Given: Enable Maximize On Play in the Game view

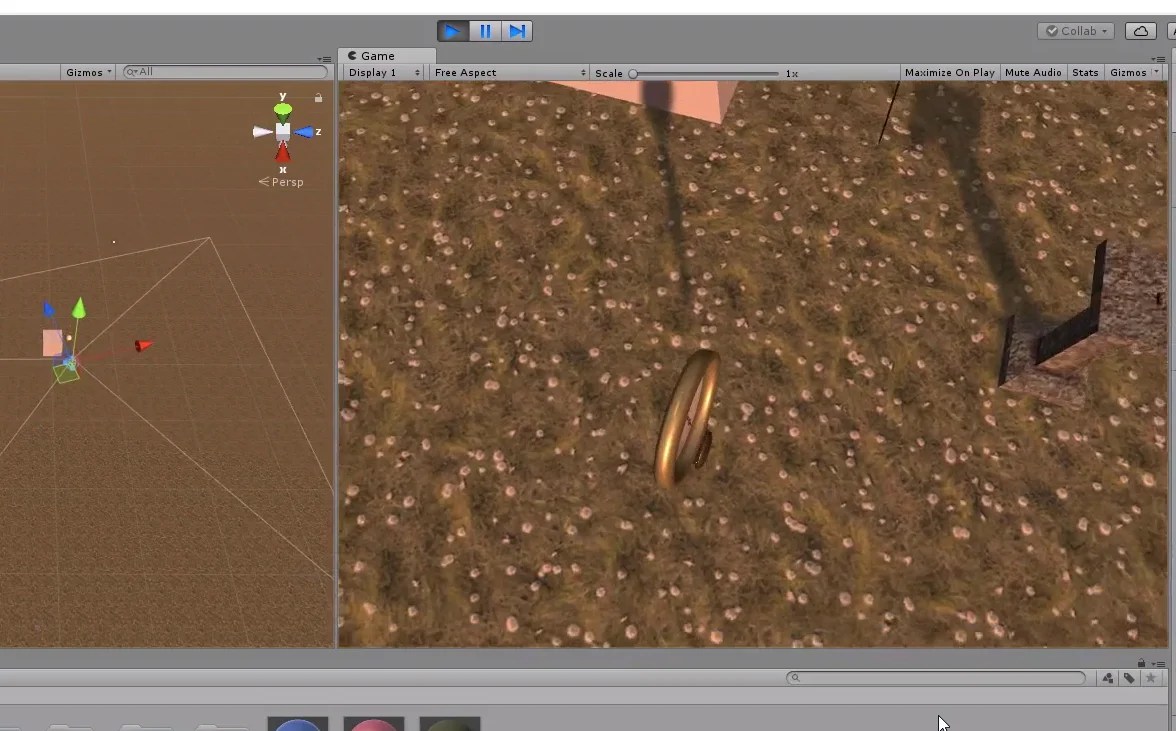Looking at the screenshot, I should tap(948, 72).
